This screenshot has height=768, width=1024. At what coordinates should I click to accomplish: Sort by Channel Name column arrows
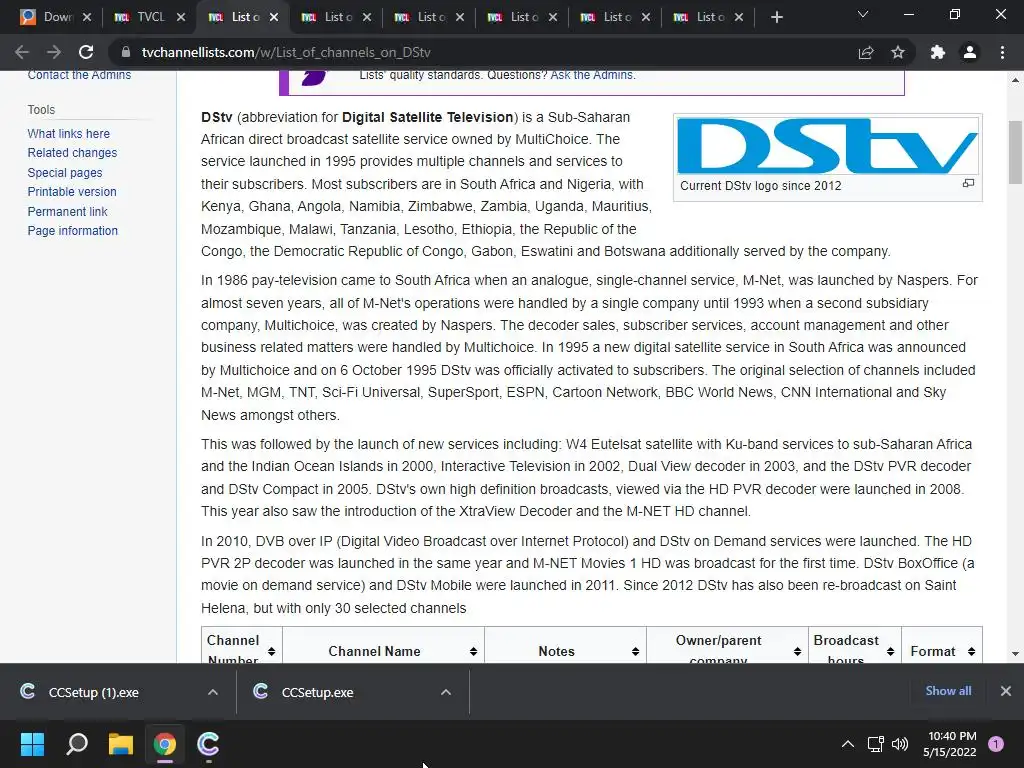click(473, 651)
